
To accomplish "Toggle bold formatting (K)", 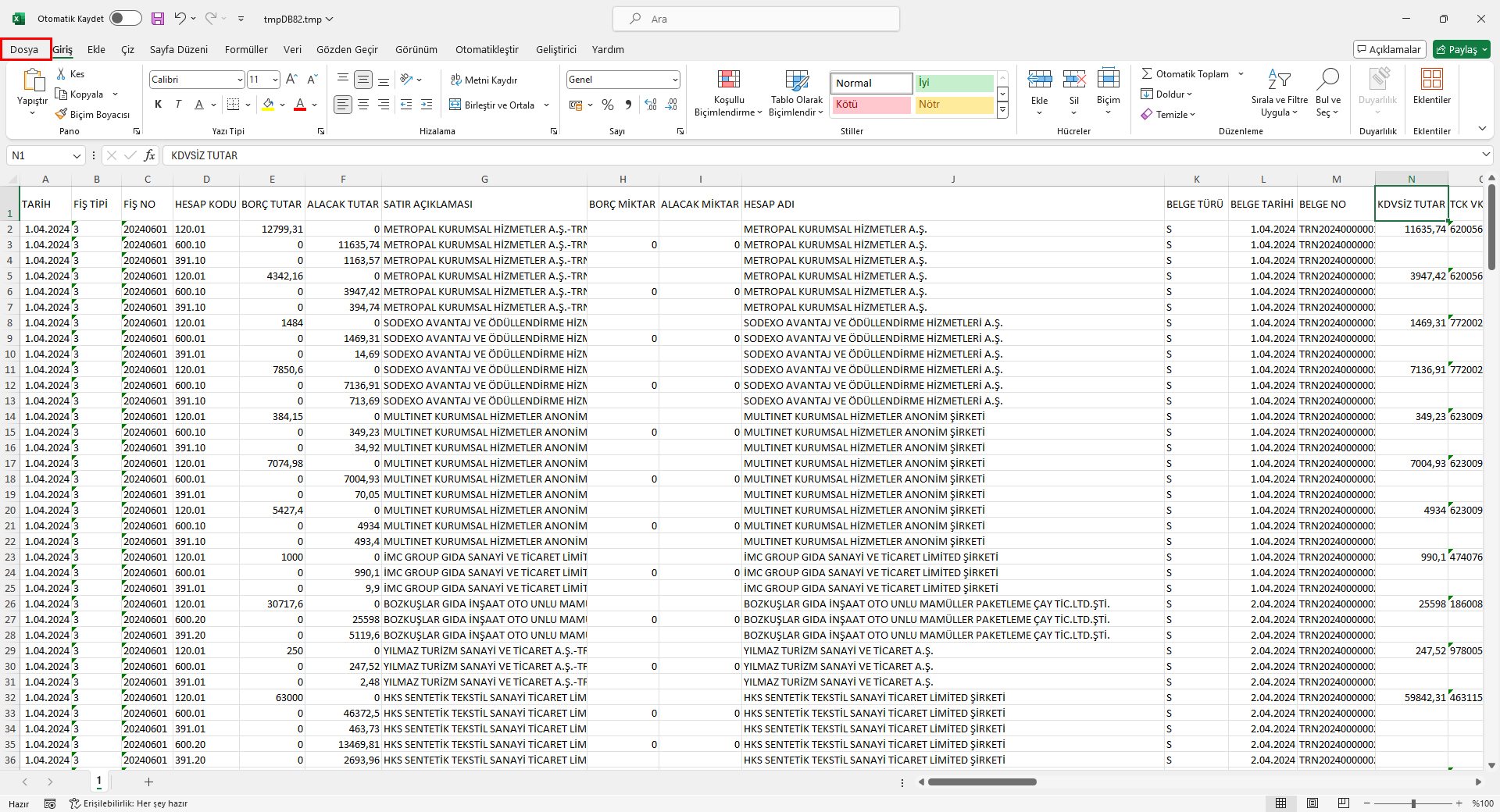I will tap(159, 105).
